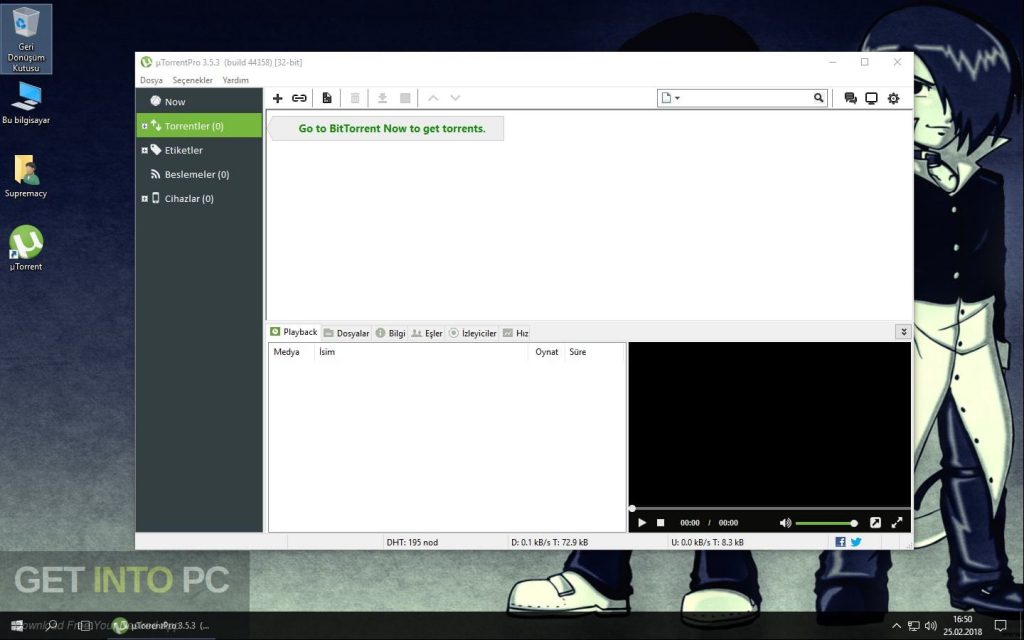
Task: Click DHT: 195 nod status text
Action: [412, 542]
